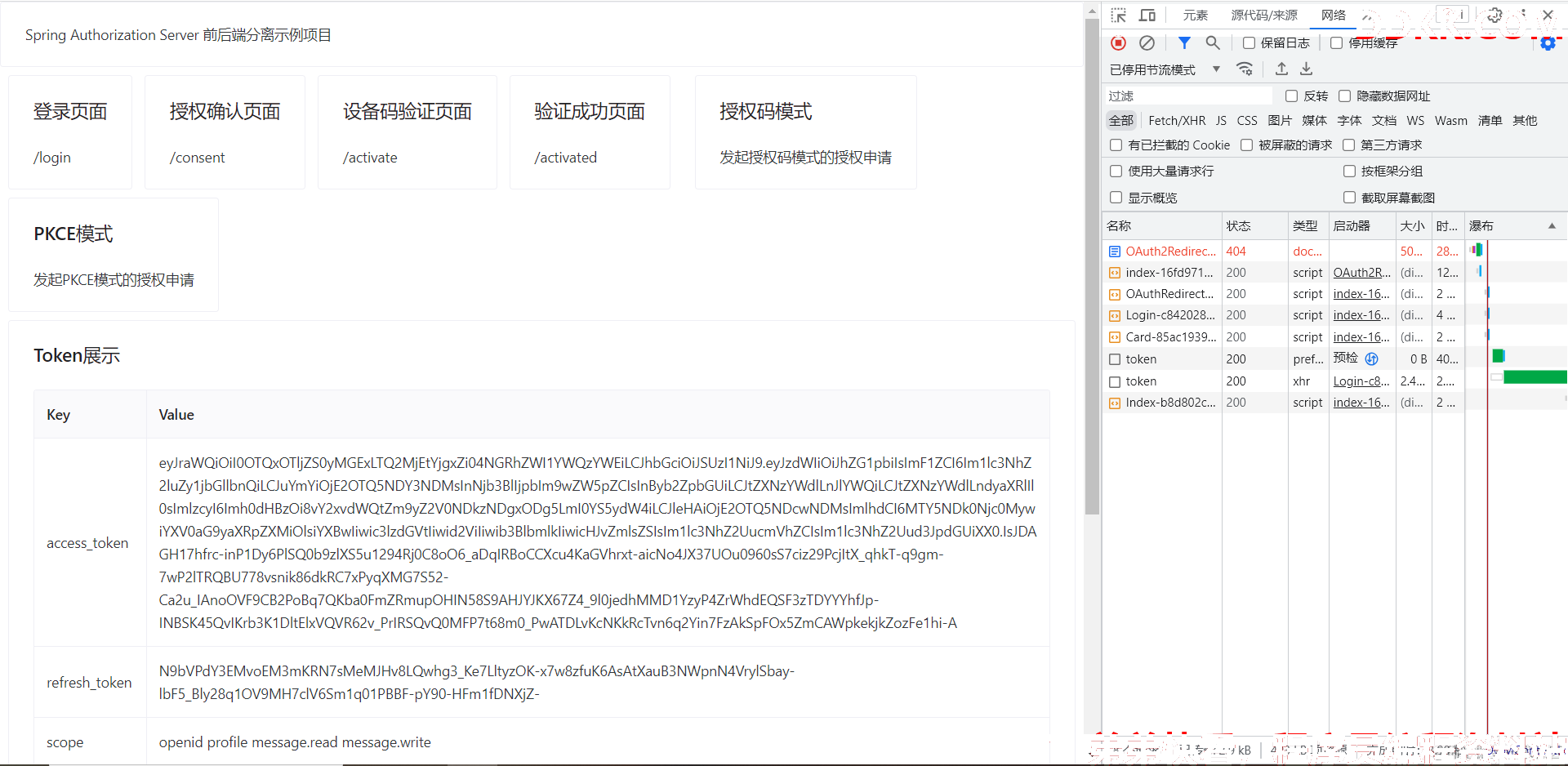This screenshot has width=1568, height=766.
Task: Stop recording the network log
Action: point(1119,43)
